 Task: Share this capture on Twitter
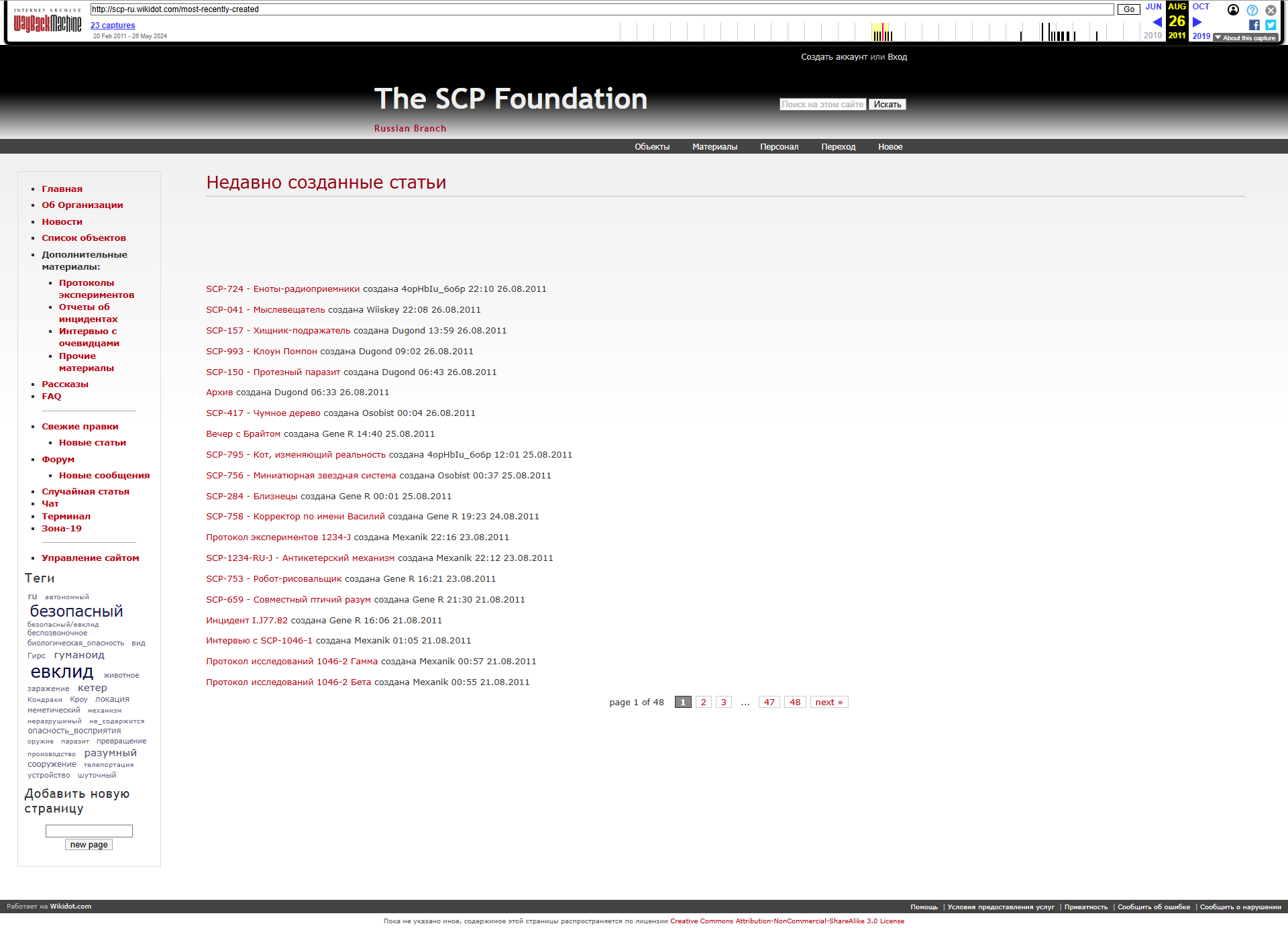pyautogui.click(x=1271, y=25)
